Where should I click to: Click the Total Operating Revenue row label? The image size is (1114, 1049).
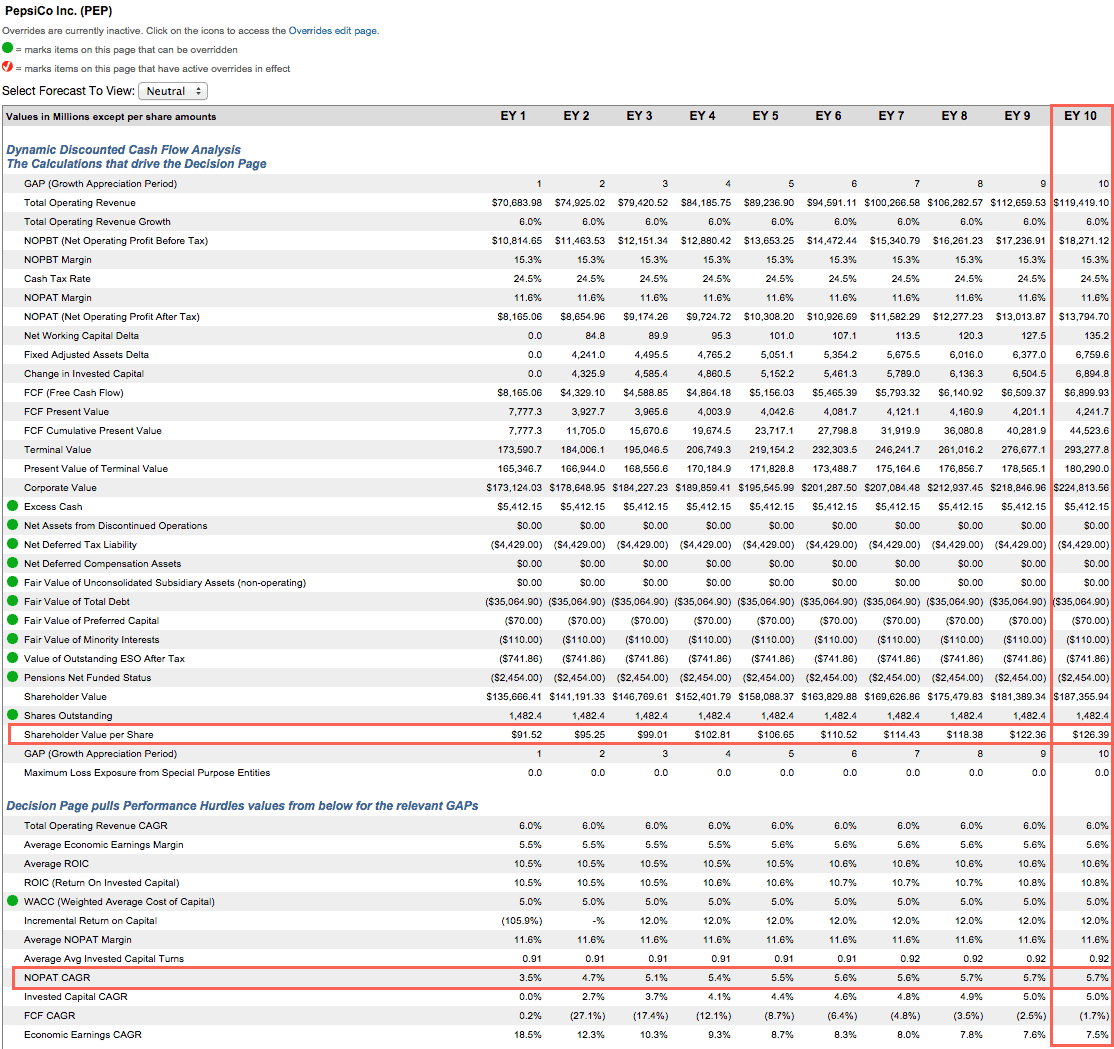tap(80, 202)
